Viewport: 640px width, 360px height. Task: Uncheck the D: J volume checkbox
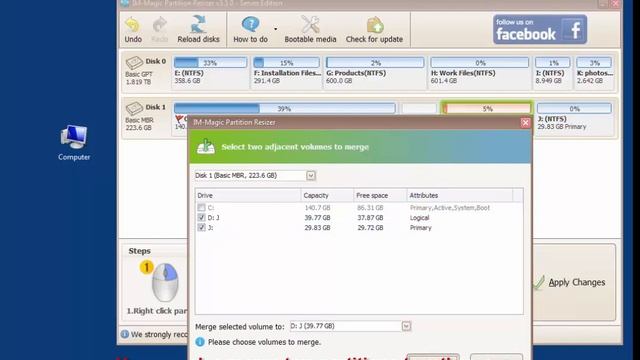[x=201, y=218]
